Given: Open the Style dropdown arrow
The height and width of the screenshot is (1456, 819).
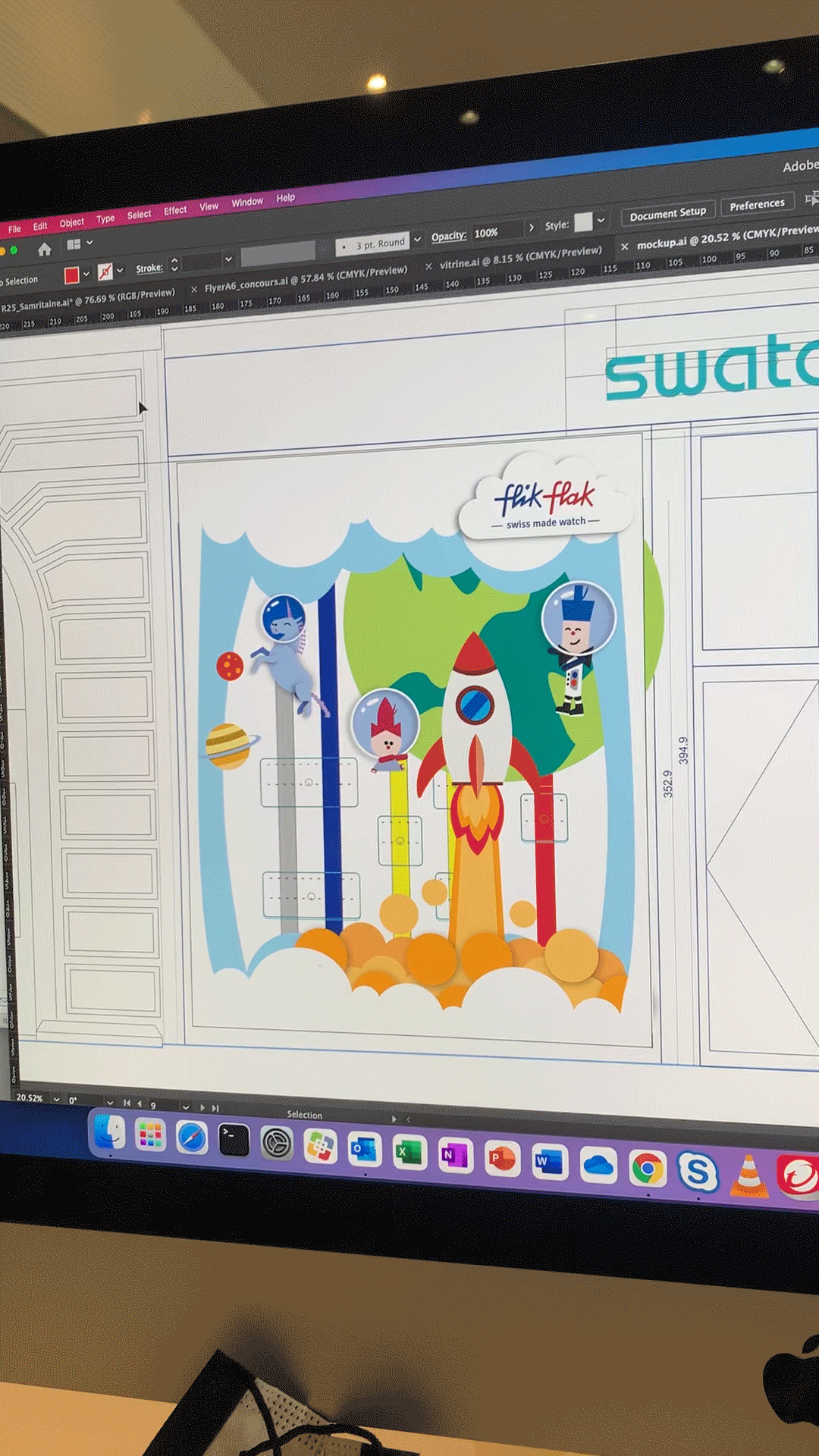Looking at the screenshot, I should 601,220.
